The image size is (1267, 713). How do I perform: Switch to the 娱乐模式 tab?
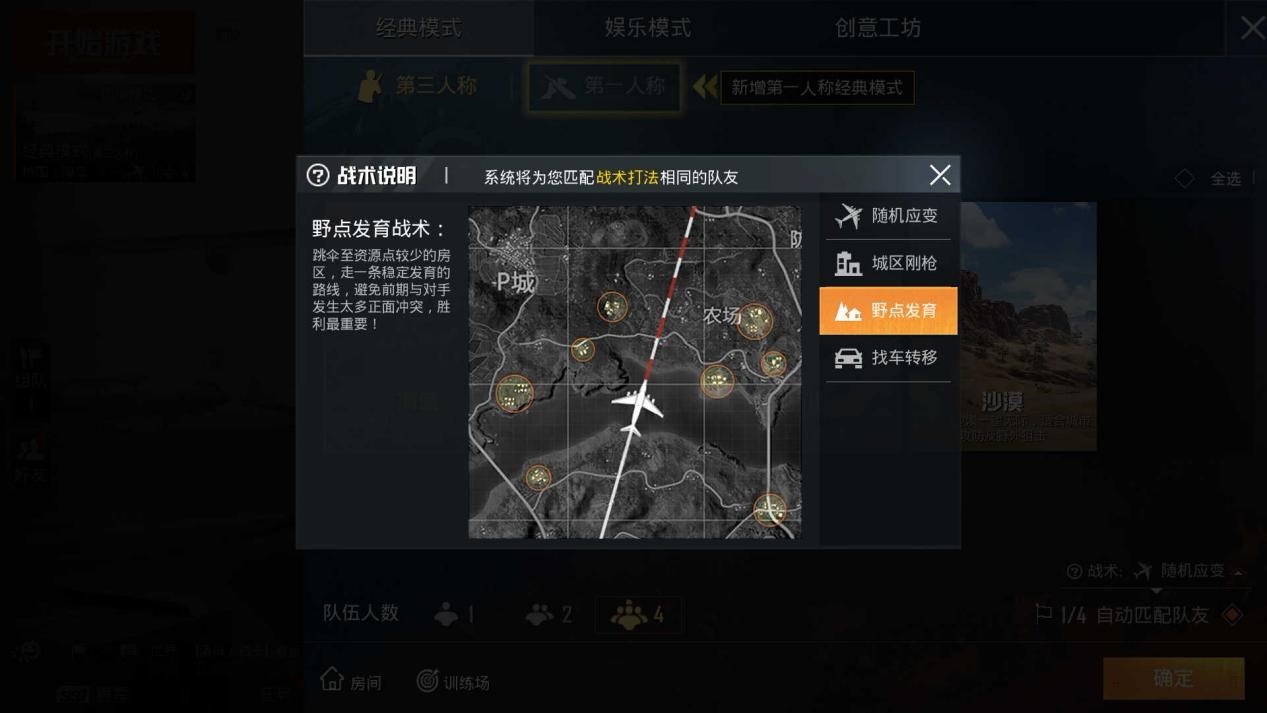pos(648,28)
